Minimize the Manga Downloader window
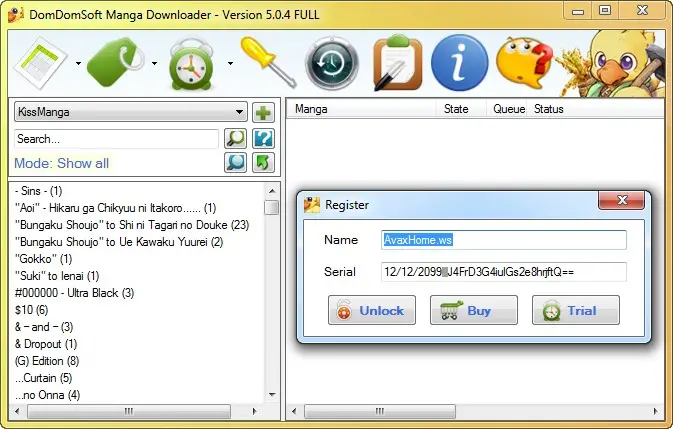673x429 pixels. click(578, 11)
